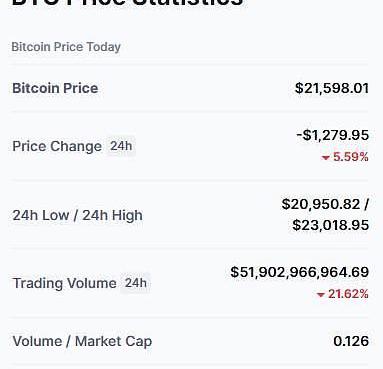Click the Volume / Market Cap label

tap(82, 341)
